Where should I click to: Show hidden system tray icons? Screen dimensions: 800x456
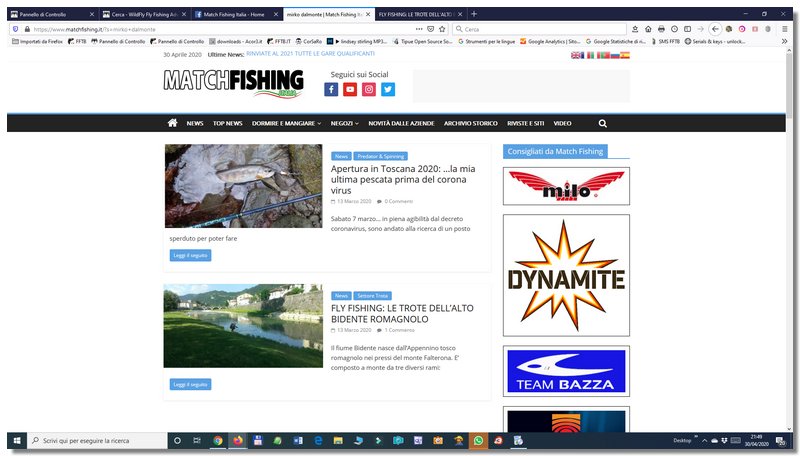tap(705, 440)
